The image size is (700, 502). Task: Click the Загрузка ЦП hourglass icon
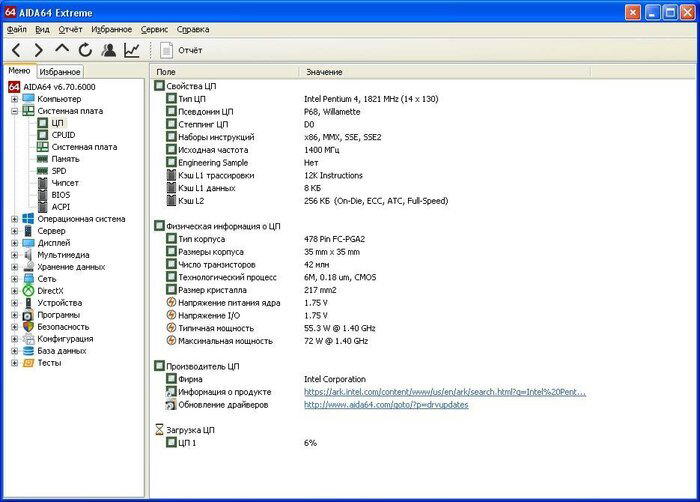159,430
